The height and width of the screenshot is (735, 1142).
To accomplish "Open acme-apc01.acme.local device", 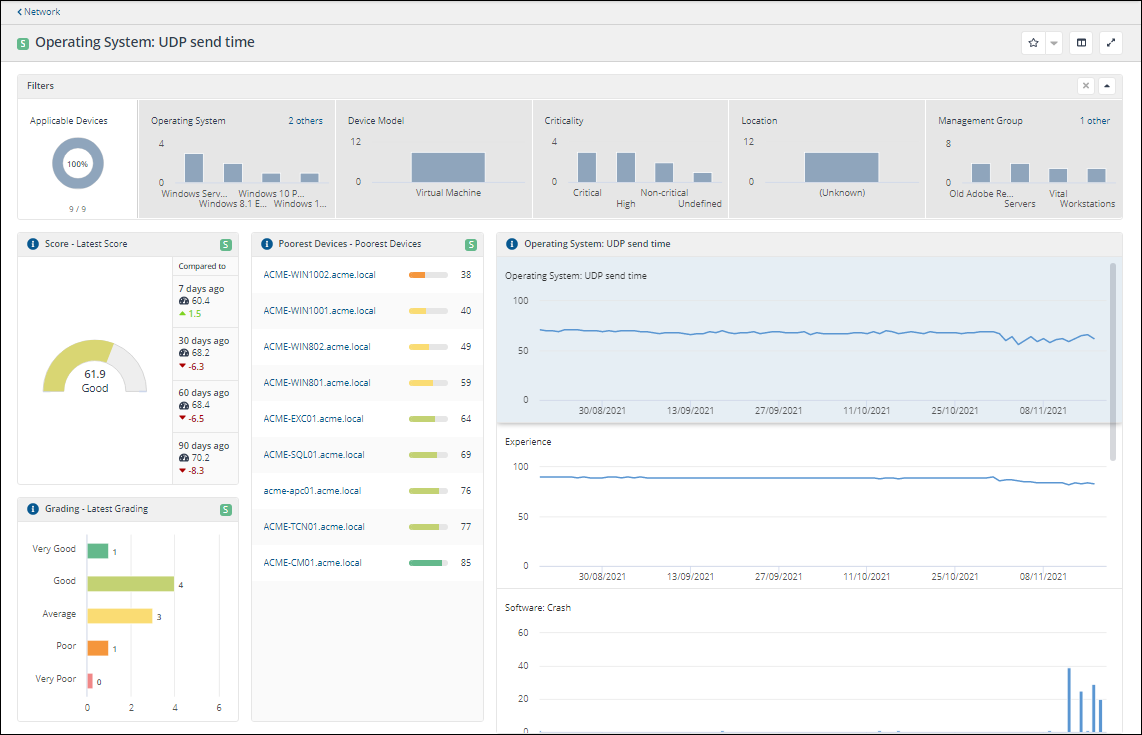I will click(312, 491).
